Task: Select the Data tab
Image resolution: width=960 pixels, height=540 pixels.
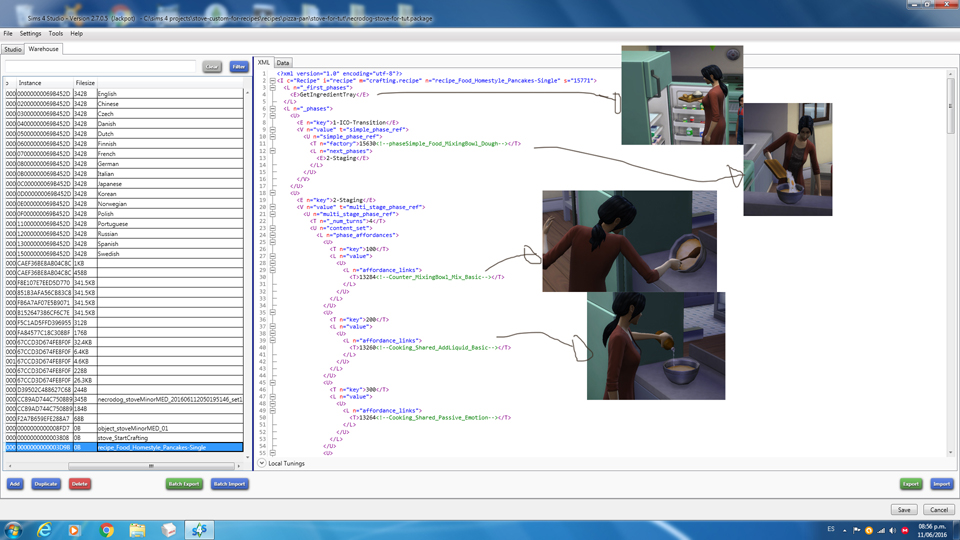Action: [x=283, y=62]
